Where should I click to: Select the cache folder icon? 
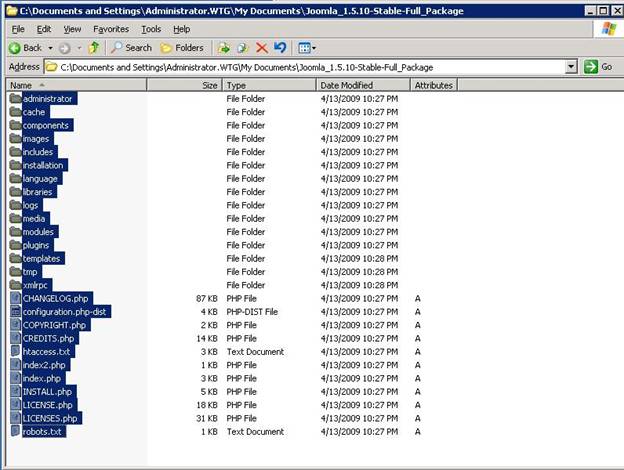pyautogui.click(x=16, y=112)
